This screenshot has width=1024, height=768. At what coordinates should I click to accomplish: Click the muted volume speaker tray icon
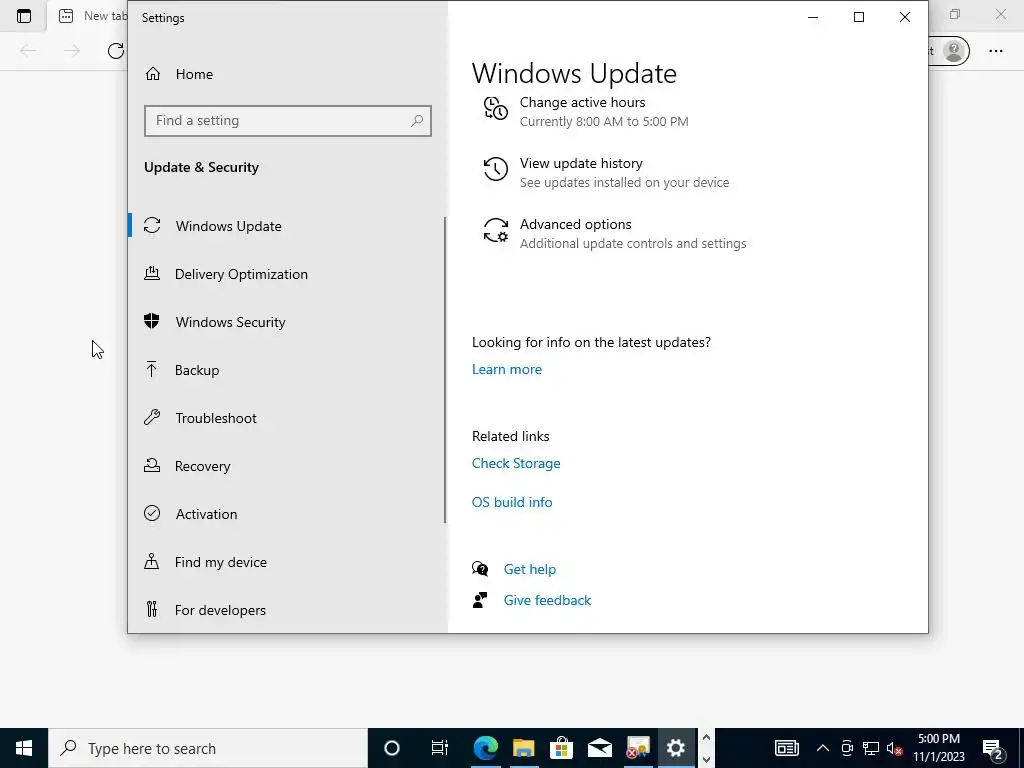coord(895,748)
